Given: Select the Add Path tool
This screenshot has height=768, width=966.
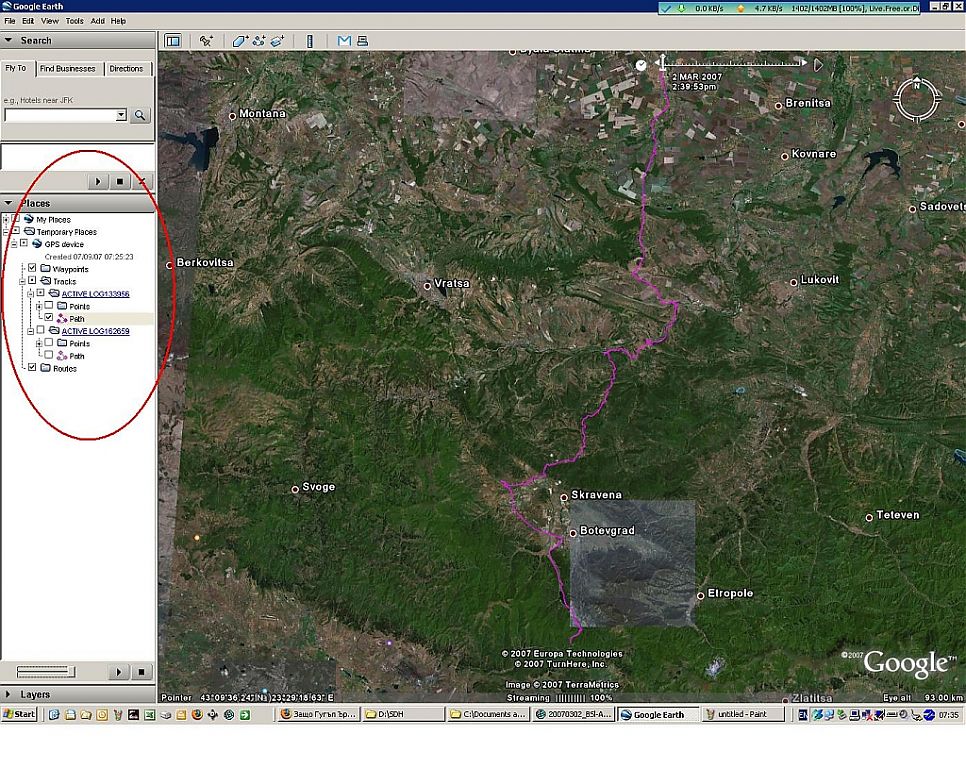Looking at the screenshot, I should click(x=259, y=41).
